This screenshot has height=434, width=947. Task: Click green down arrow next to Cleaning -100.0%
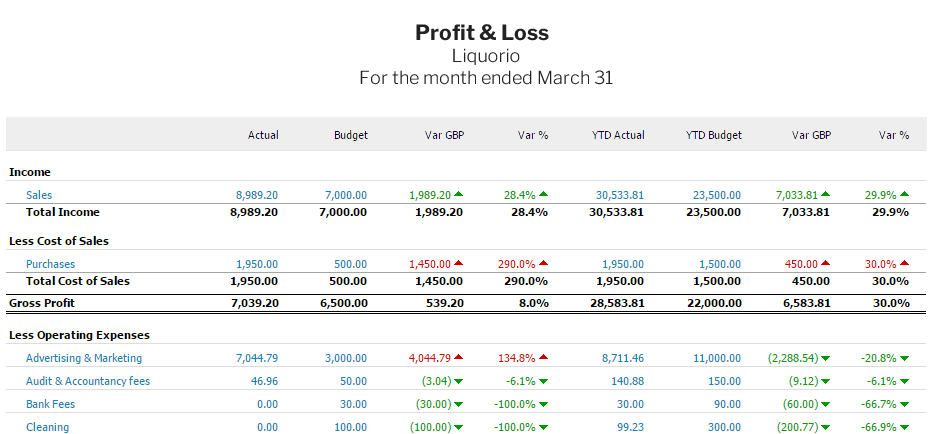543,427
